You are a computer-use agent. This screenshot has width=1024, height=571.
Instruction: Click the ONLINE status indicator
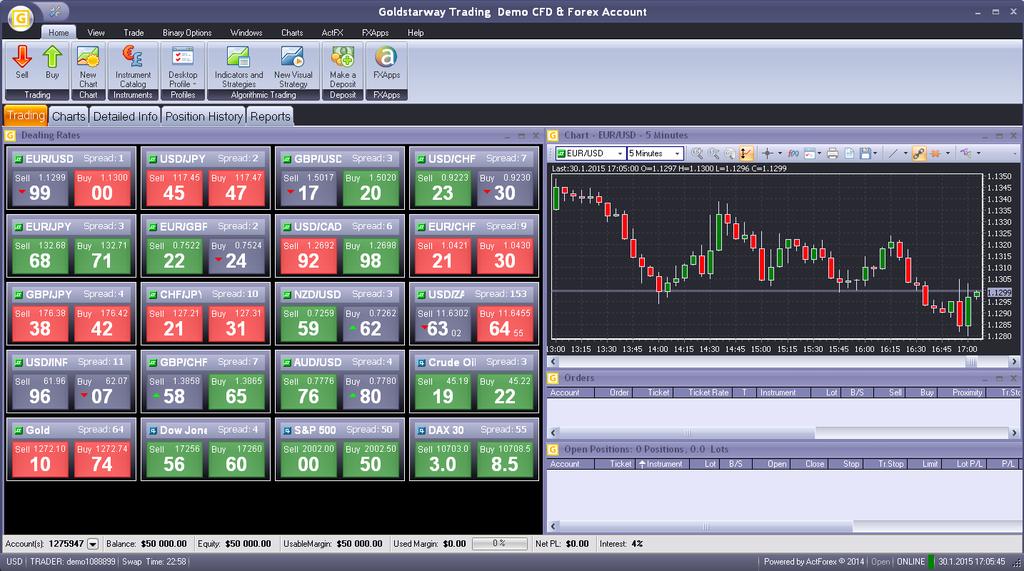(910, 562)
